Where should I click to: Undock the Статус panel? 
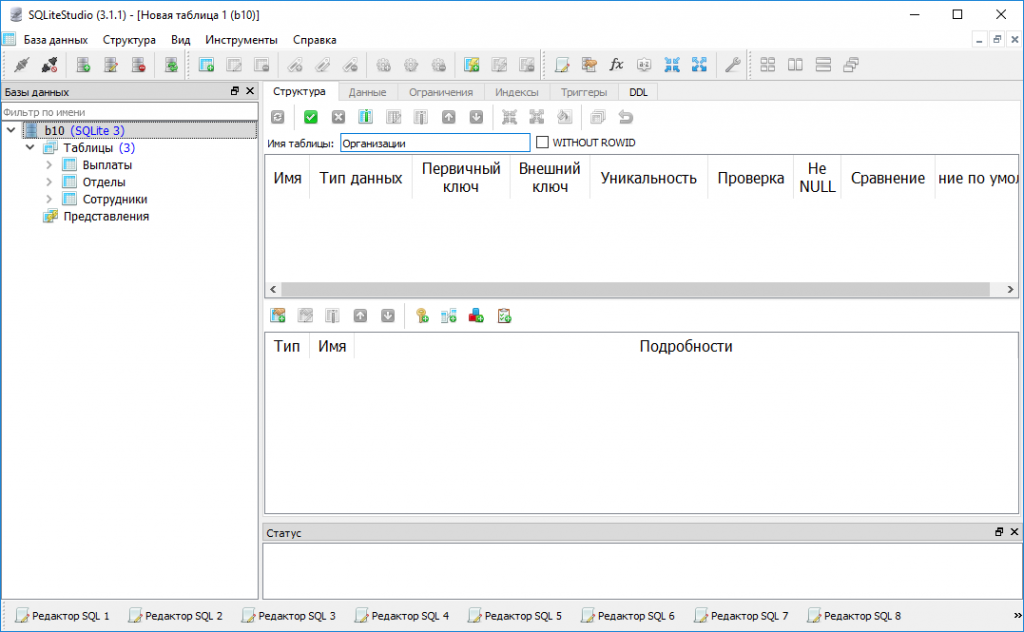(x=999, y=531)
